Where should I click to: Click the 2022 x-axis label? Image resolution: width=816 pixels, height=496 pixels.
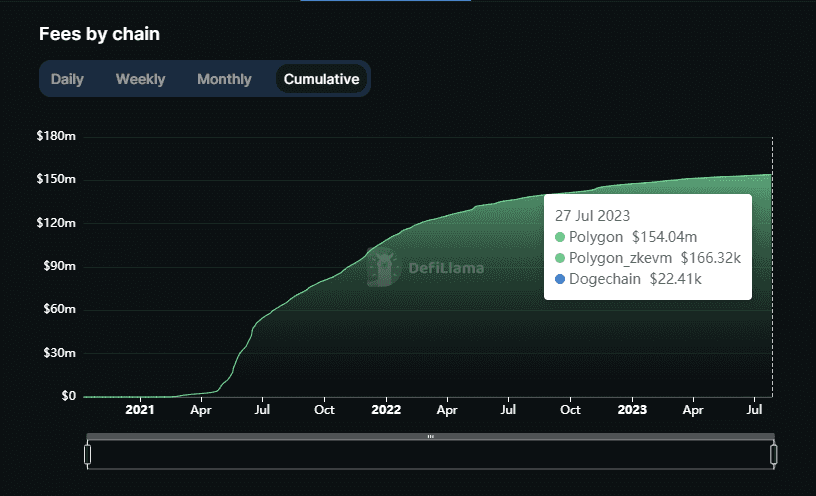point(386,409)
